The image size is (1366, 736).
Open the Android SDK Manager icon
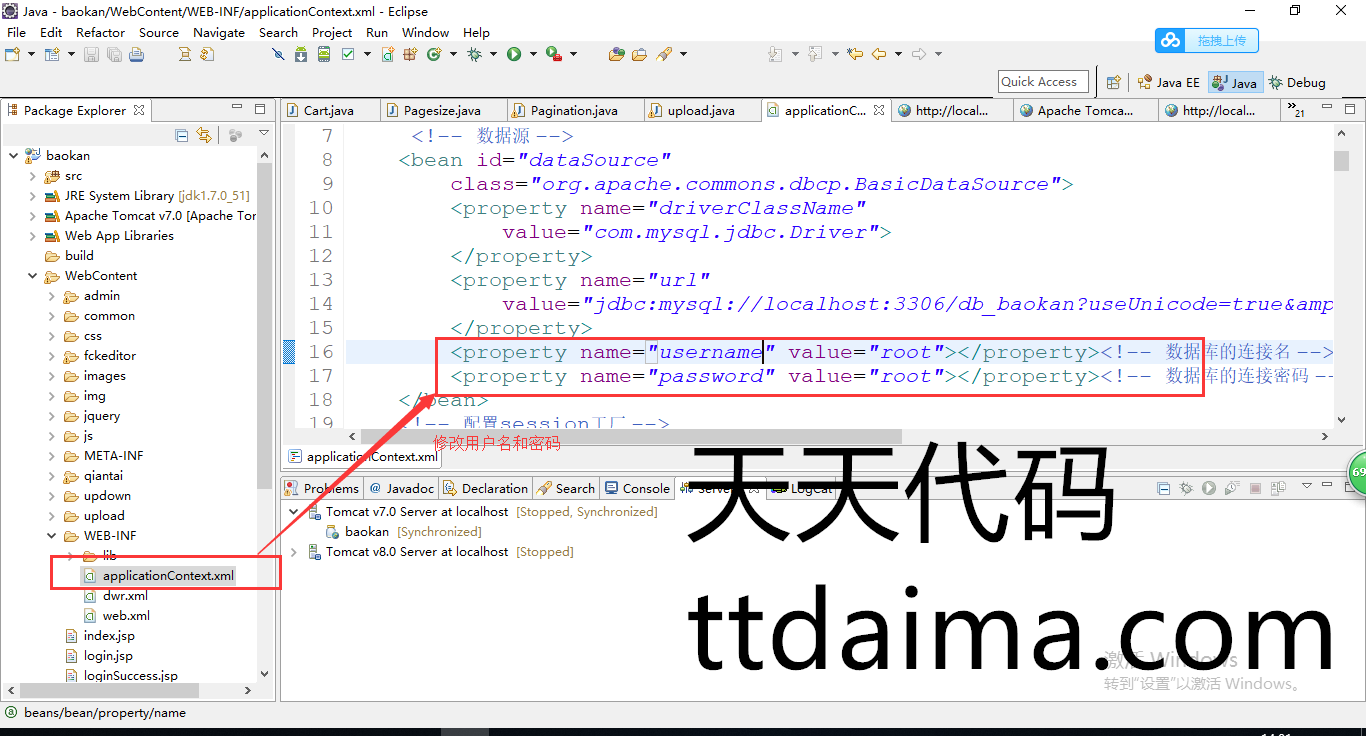301,54
